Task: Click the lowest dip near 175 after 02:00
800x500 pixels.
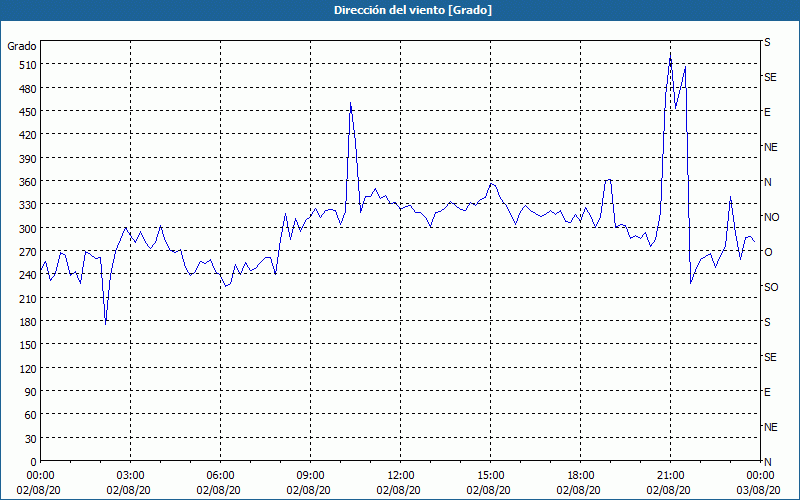Action: (x=106, y=324)
